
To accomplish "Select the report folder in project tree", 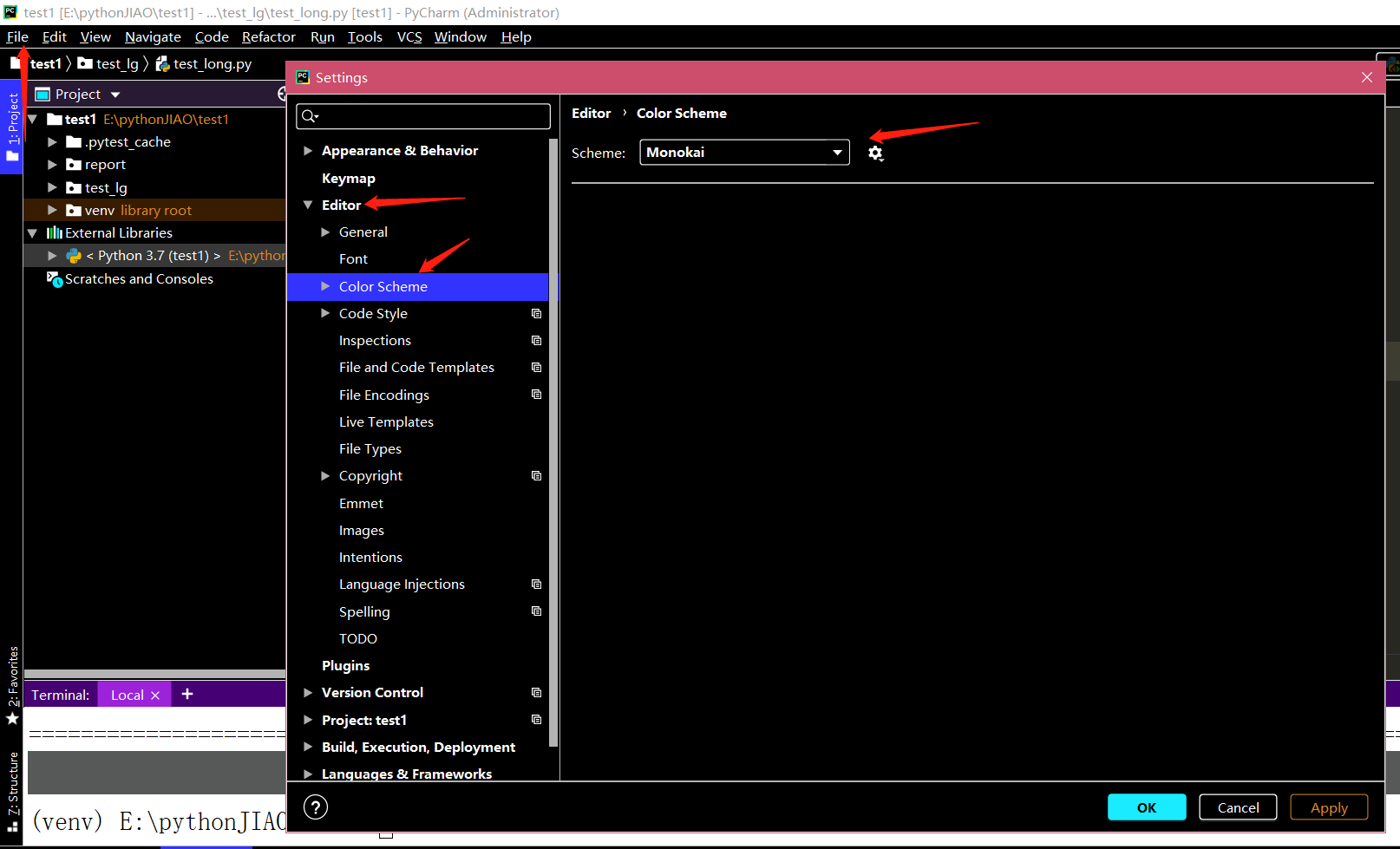I will tap(105, 165).
